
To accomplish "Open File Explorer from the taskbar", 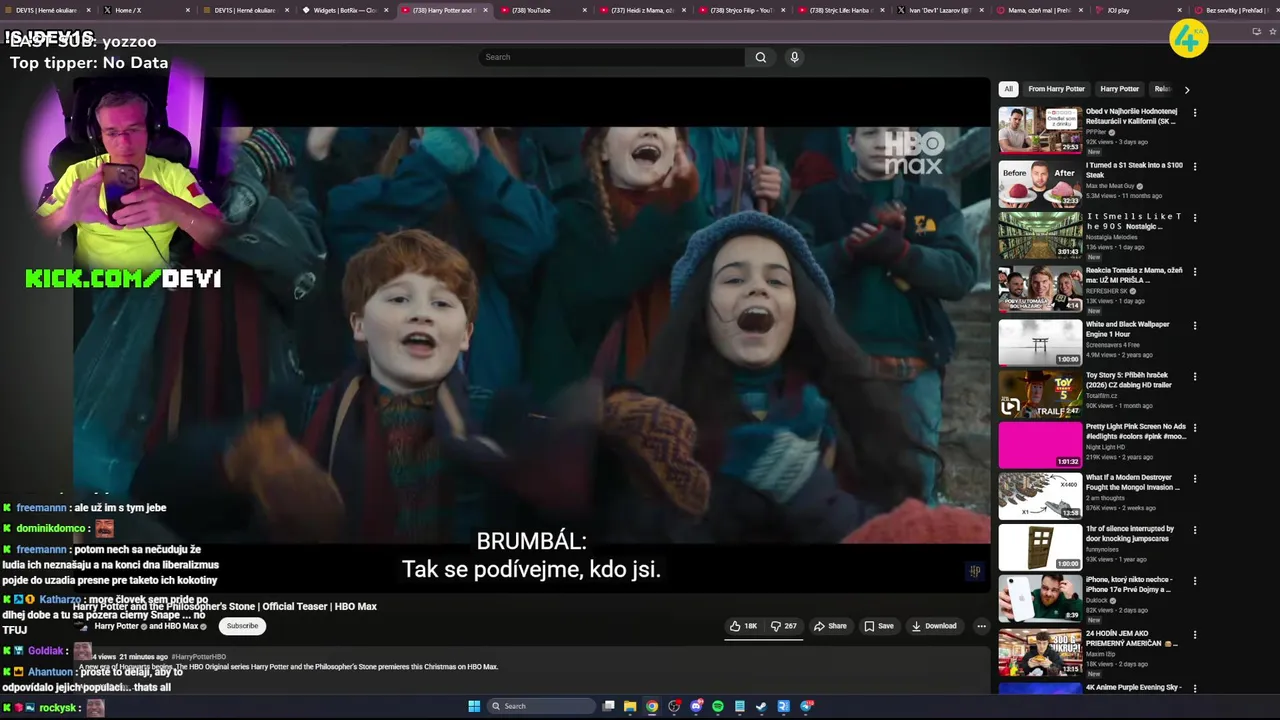I will tap(630, 706).
